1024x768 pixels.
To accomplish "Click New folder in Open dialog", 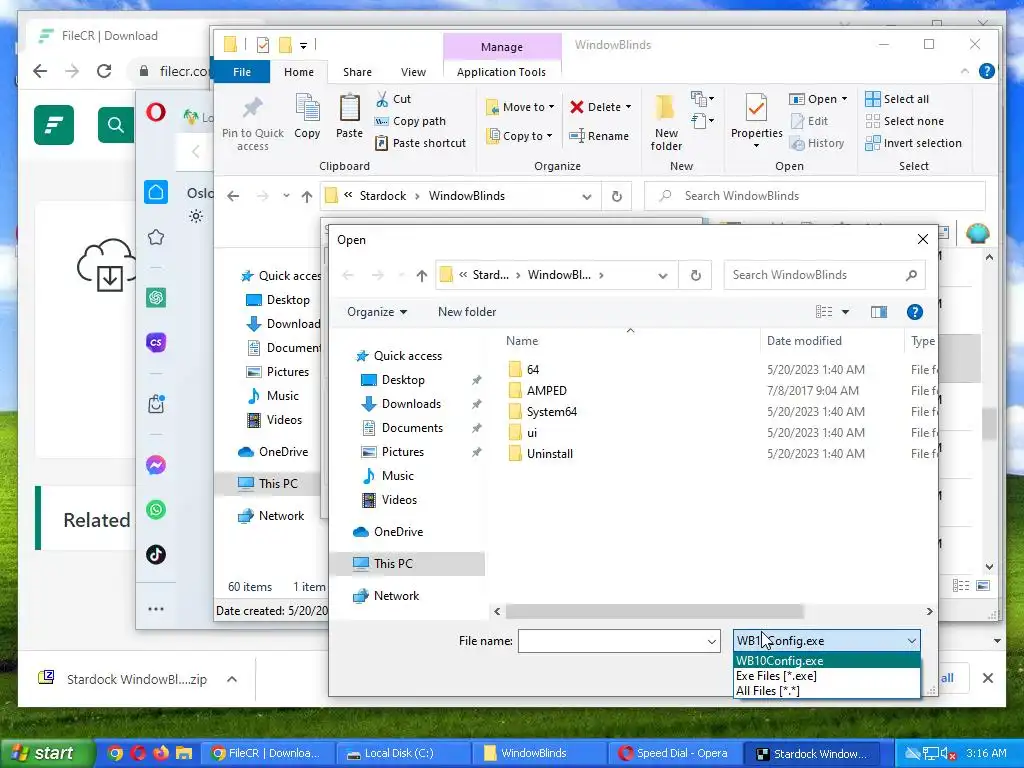I will click(467, 312).
